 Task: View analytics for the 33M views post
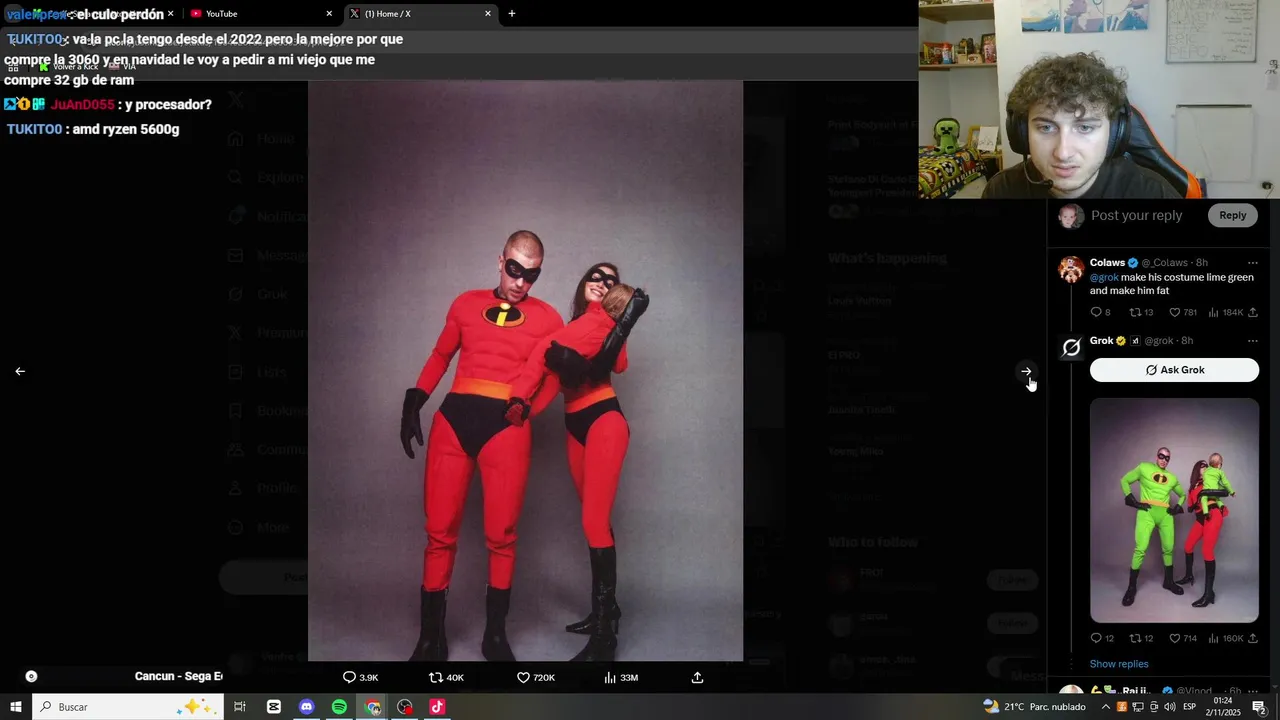(621, 677)
